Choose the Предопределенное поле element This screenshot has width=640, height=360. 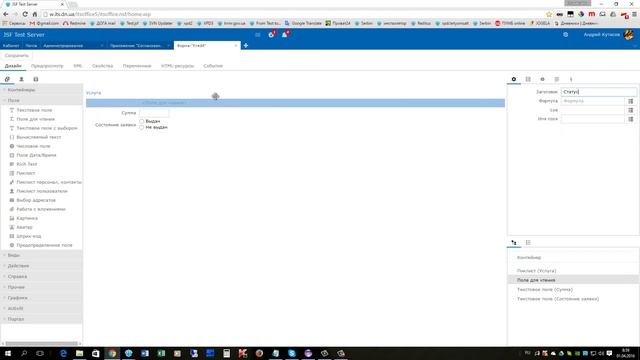[x=44, y=245]
